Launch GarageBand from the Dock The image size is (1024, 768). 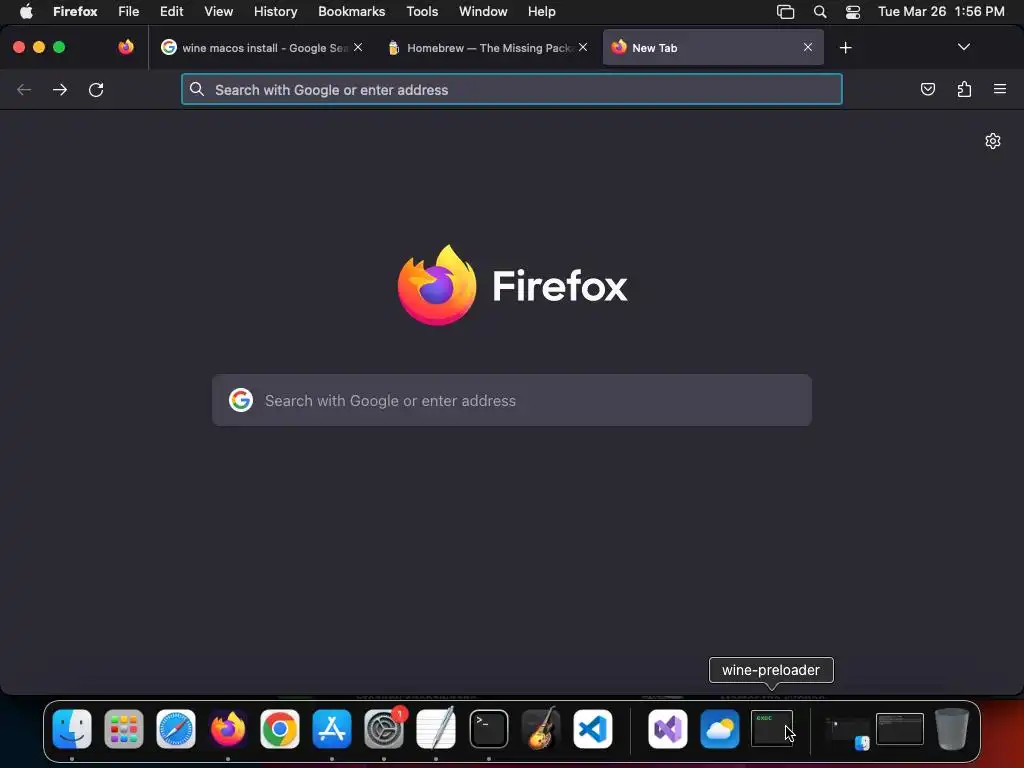pos(541,729)
